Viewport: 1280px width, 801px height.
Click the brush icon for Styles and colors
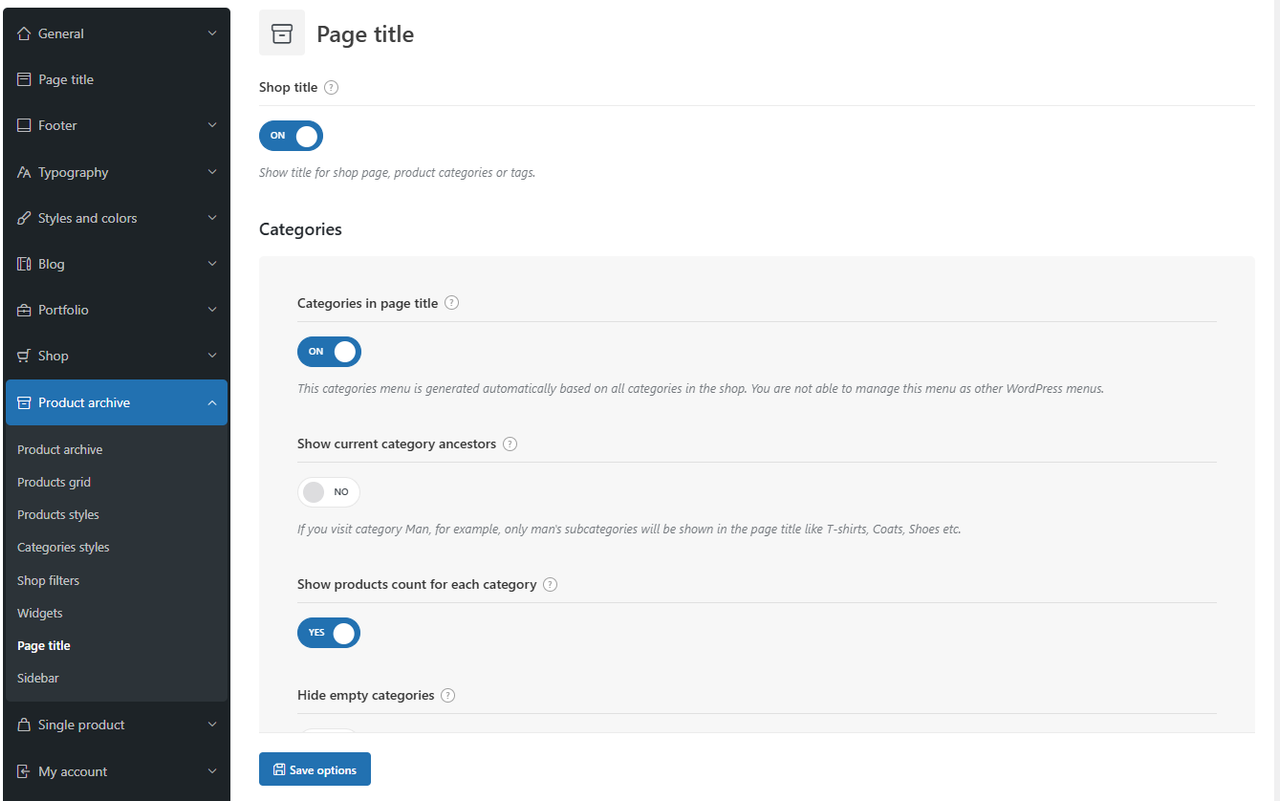(x=25, y=218)
